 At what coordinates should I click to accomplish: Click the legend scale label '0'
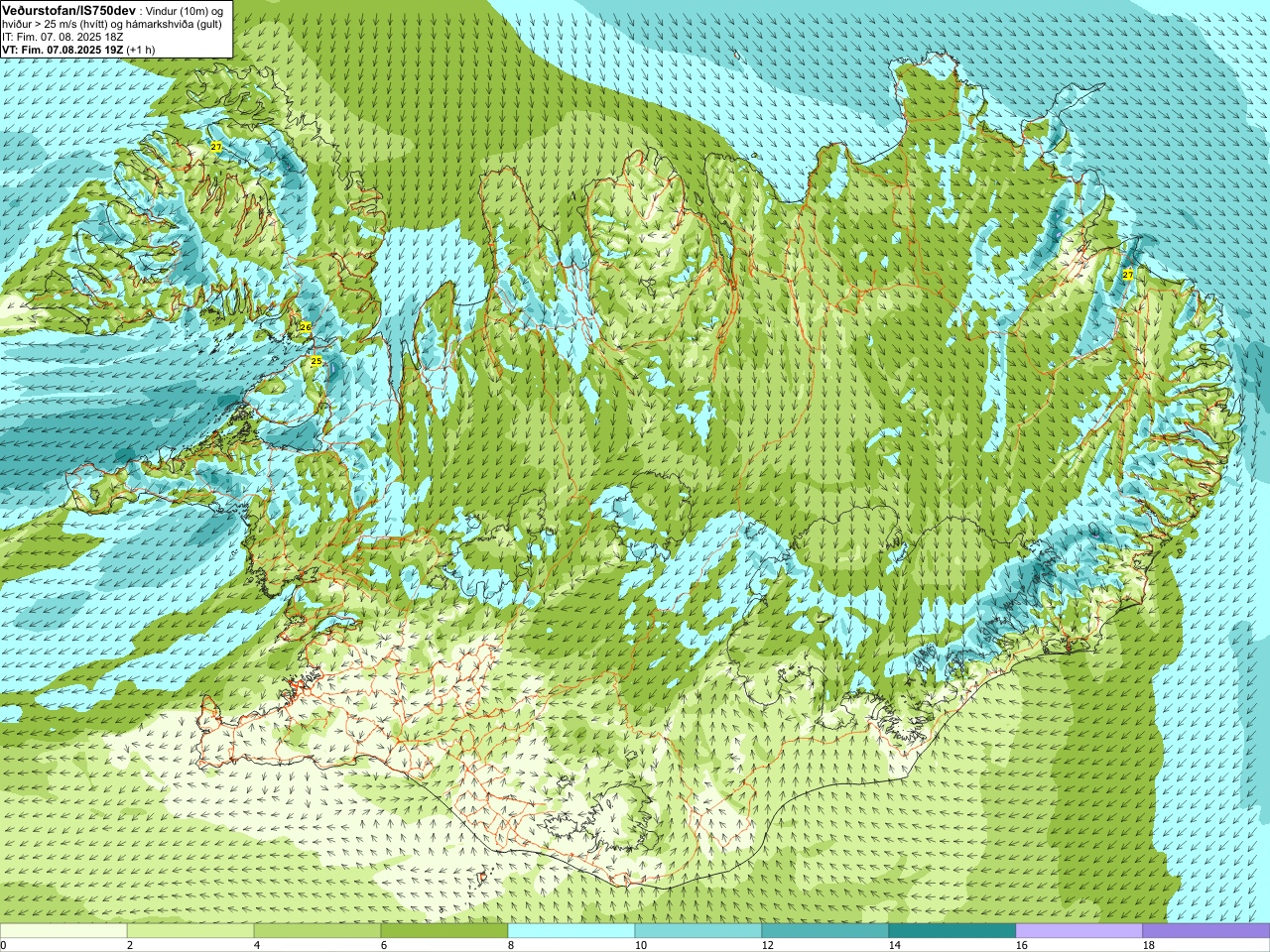[3, 945]
